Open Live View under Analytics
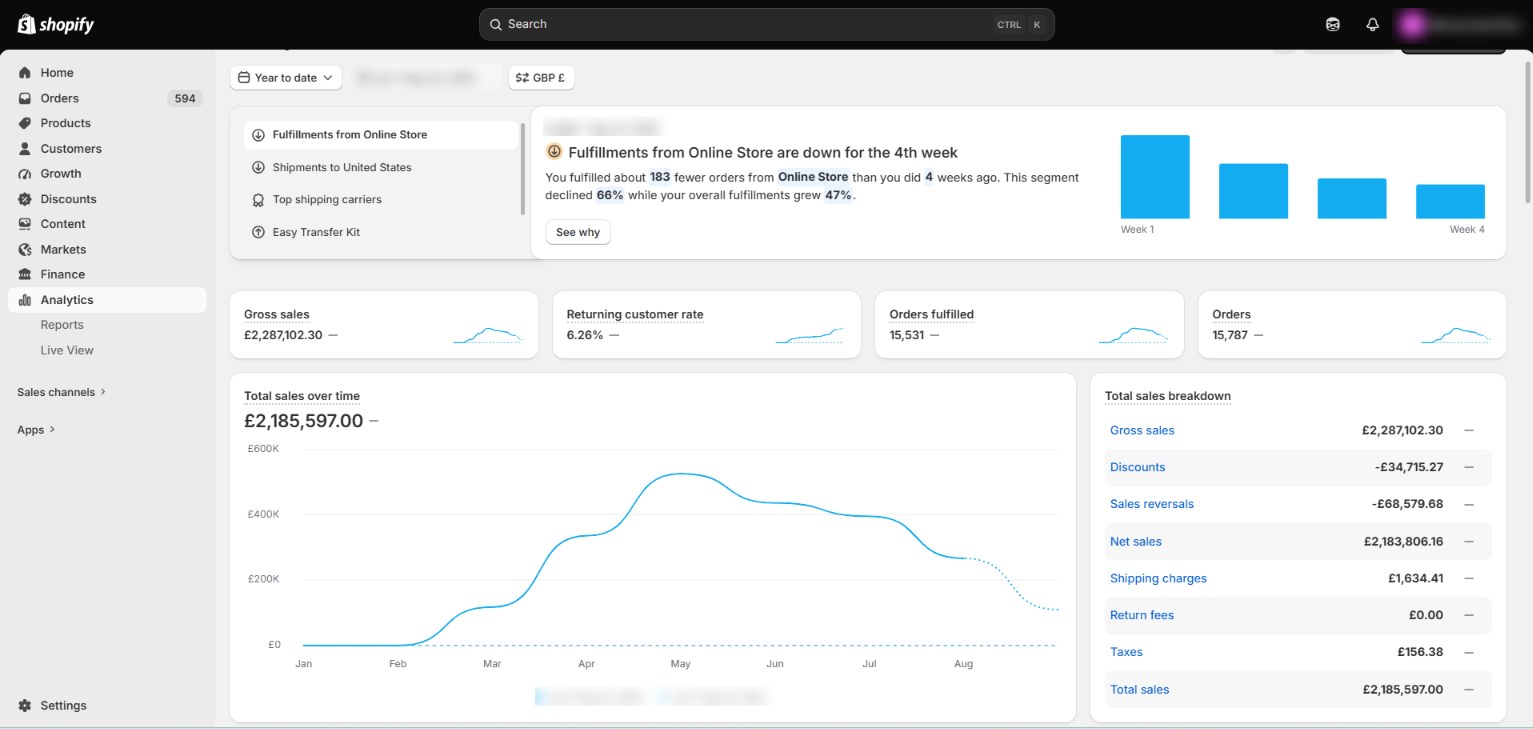Image resolution: width=1533 pixels, height=729 pixels. tap(67, 350)
